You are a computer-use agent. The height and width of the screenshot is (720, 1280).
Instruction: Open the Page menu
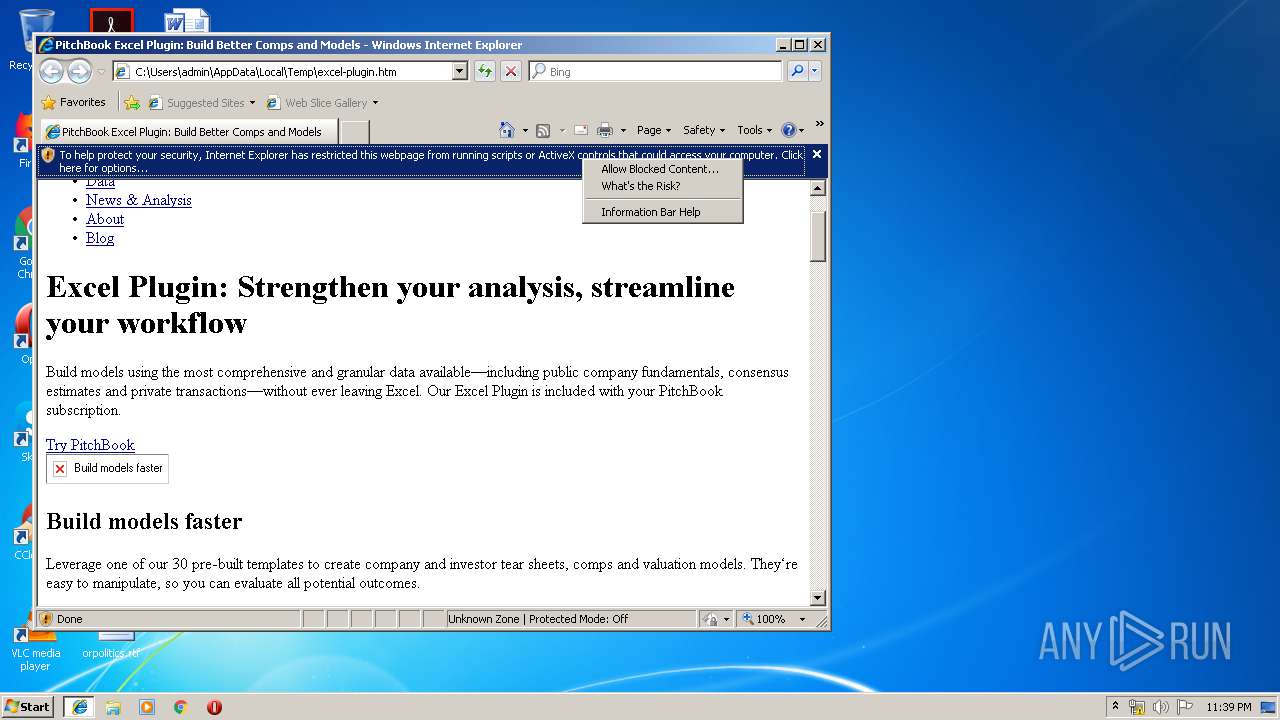pos(654,130)
